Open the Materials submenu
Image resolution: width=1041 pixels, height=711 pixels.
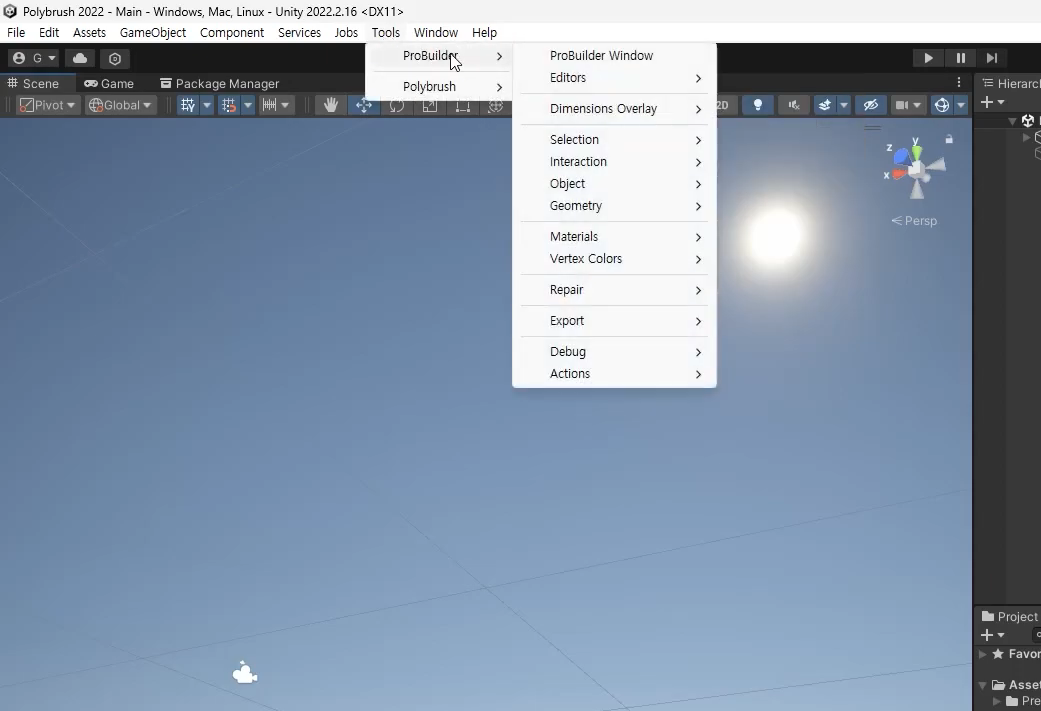(614, 237)
